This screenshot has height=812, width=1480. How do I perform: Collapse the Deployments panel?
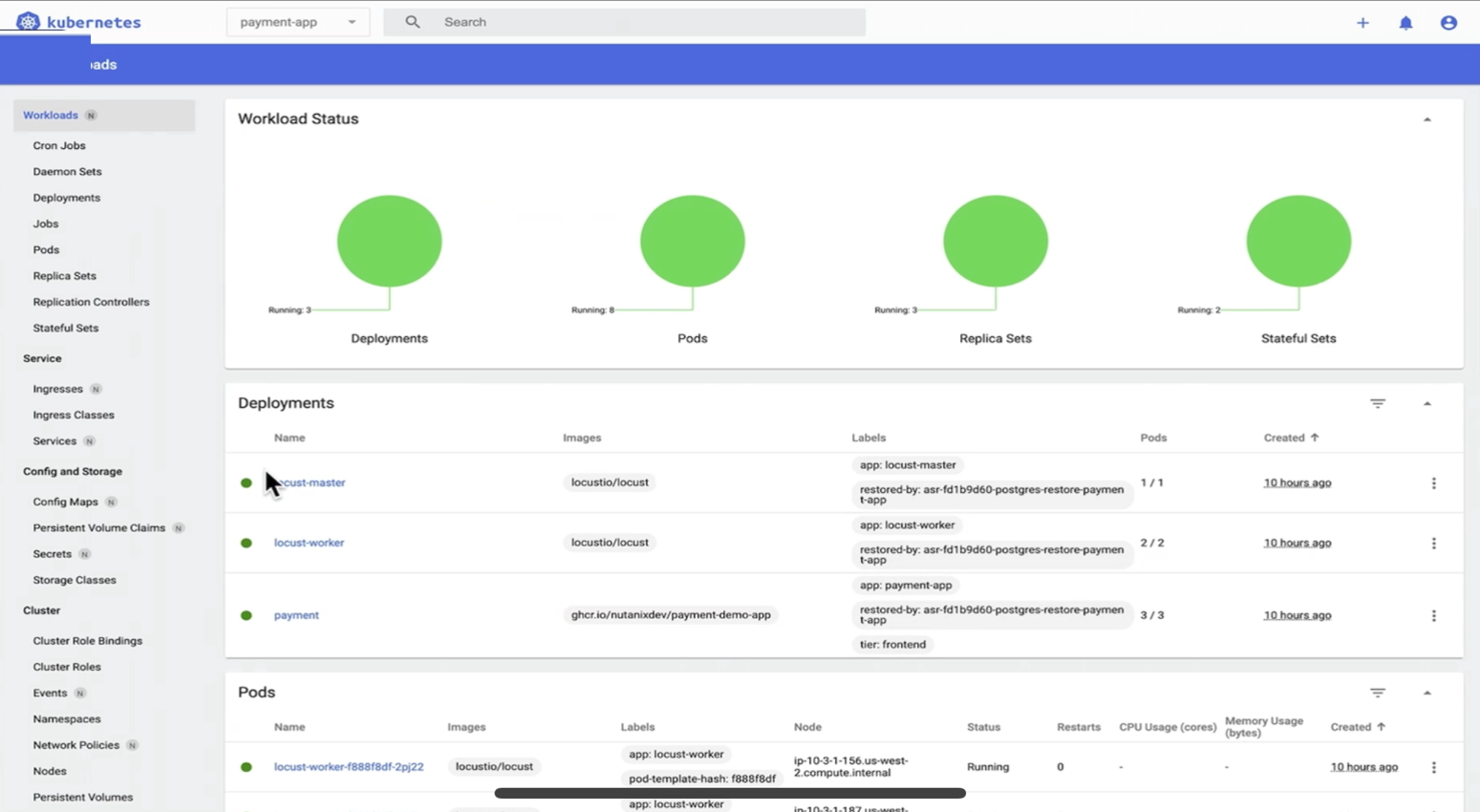pyautogui.click(x=1427, y=403)
